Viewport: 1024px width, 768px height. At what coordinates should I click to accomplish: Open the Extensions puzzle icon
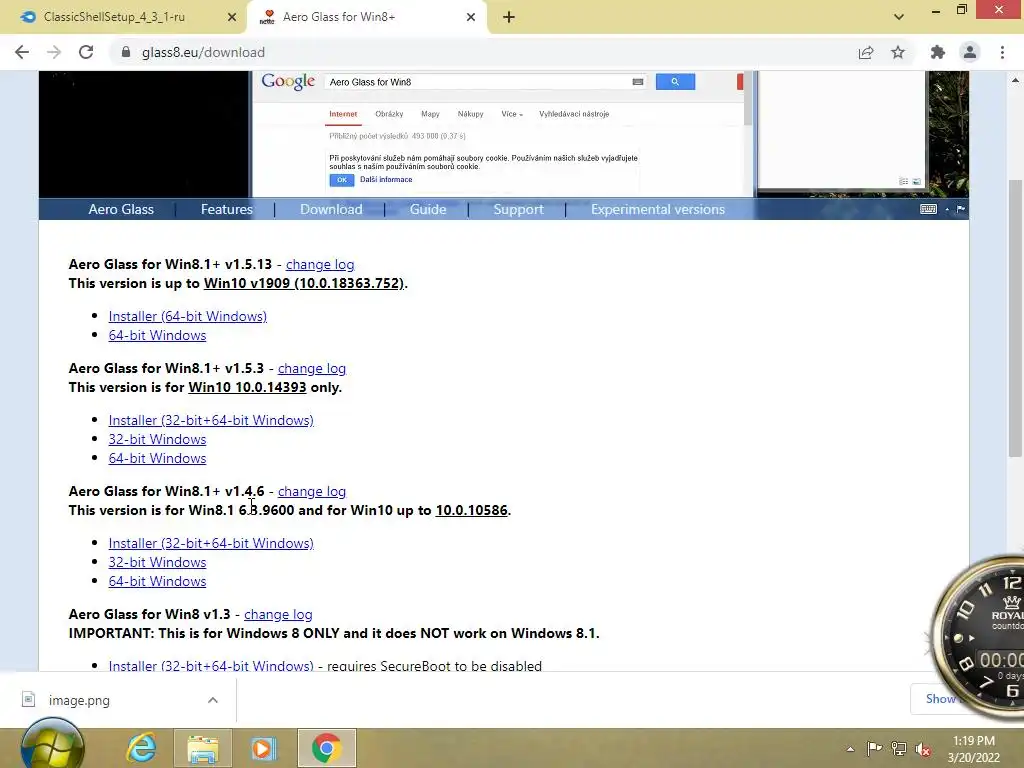point(938,52)
